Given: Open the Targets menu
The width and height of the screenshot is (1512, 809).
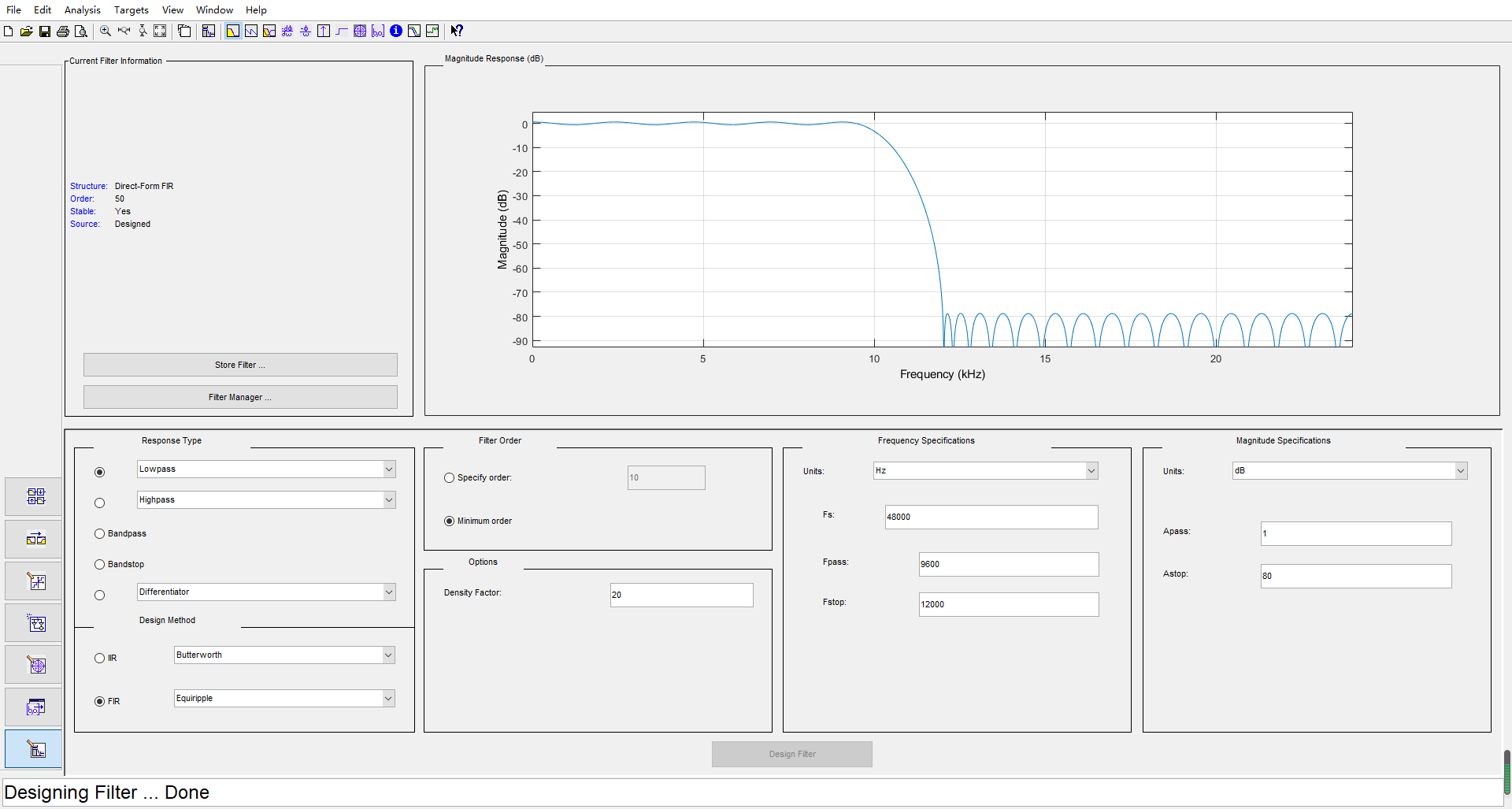Looking at the screenshot, I should 131,9.
